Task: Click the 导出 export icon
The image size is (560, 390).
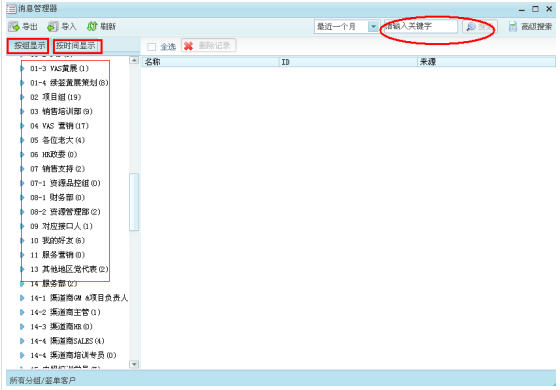Action: (x=14, y=26)
